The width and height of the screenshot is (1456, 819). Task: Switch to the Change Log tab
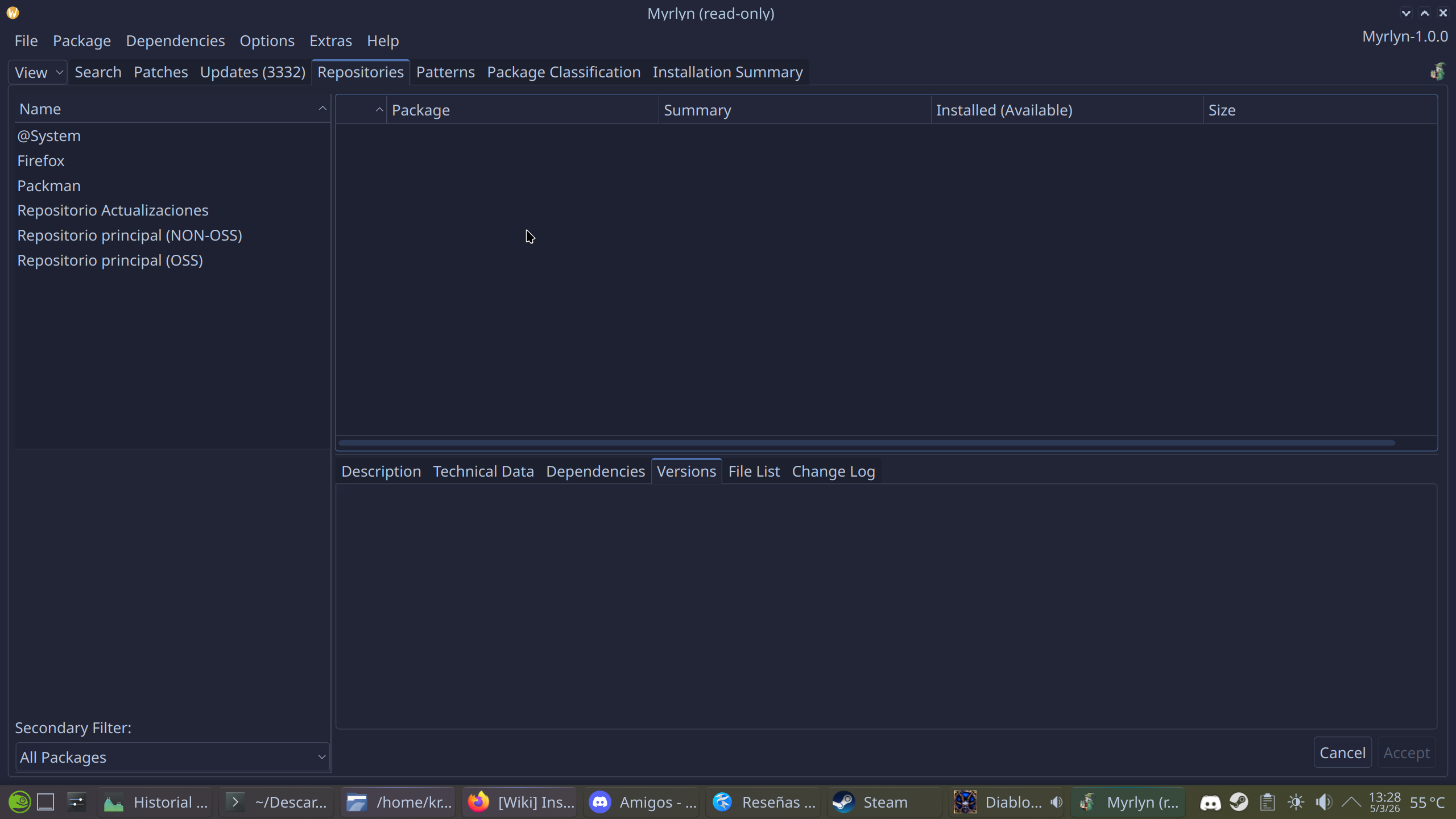(833, 471)
